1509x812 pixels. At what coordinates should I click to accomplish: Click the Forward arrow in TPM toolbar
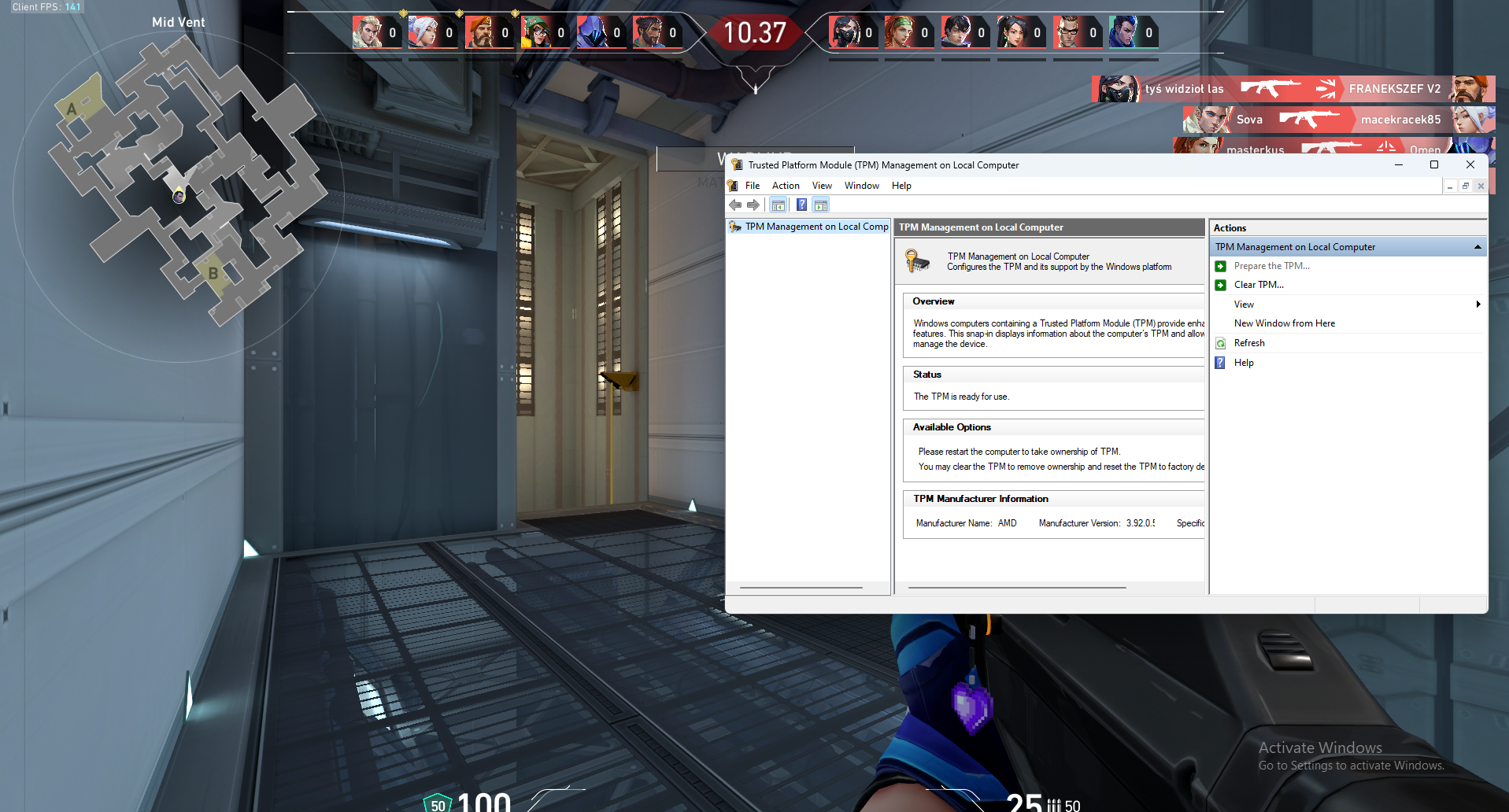(753, 205)
